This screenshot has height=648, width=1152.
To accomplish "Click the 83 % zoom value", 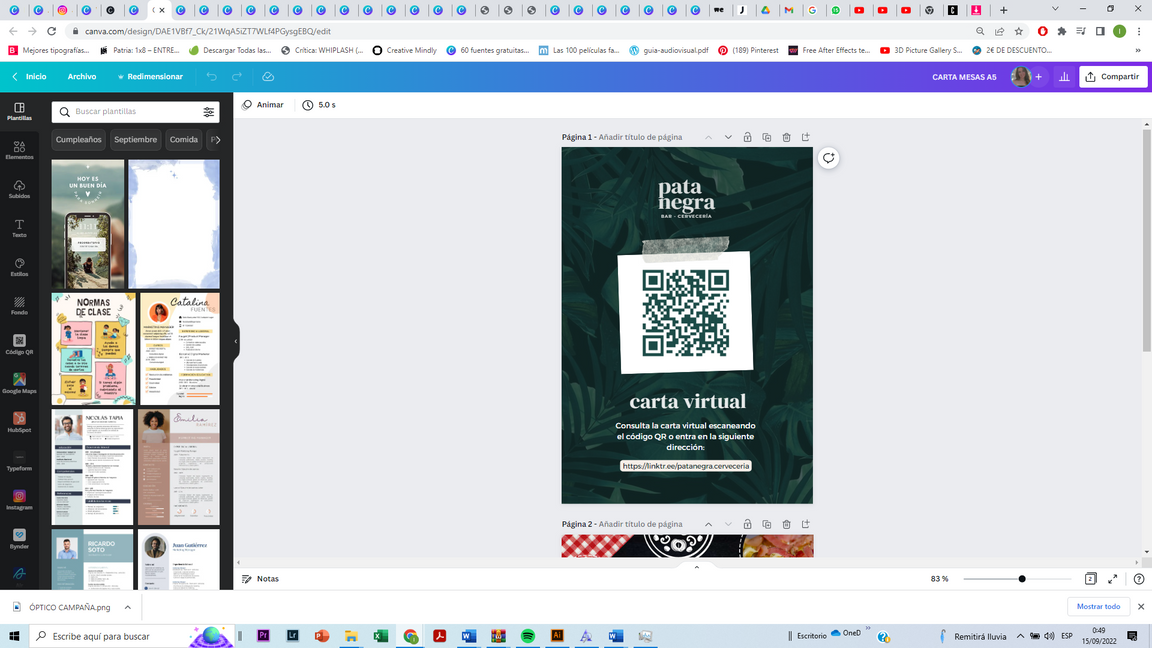I will pos(939,579).
